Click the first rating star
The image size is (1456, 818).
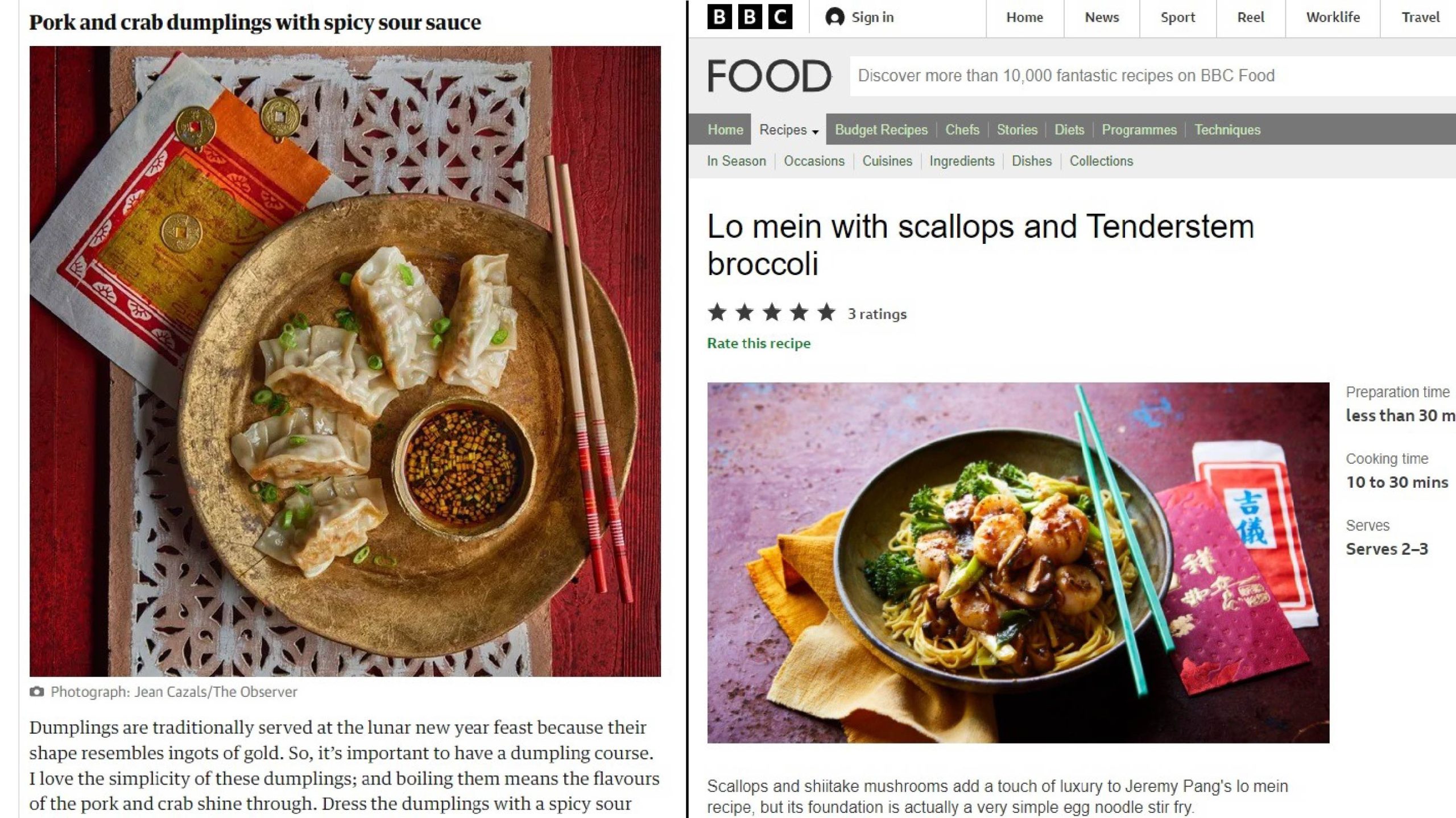717,313
